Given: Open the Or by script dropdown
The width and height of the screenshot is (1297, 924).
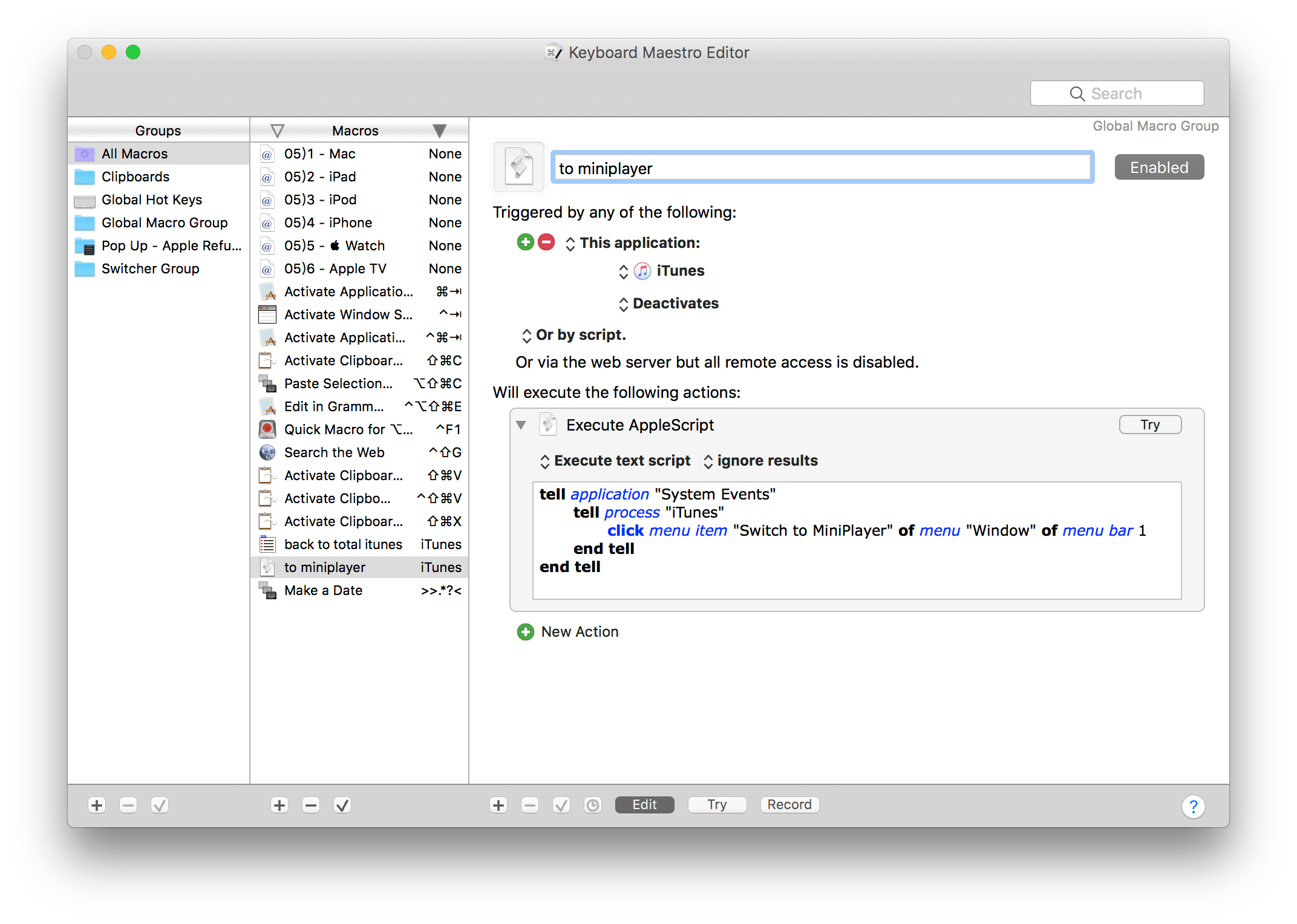Looking at the screenshot, I should click(573, 335).
